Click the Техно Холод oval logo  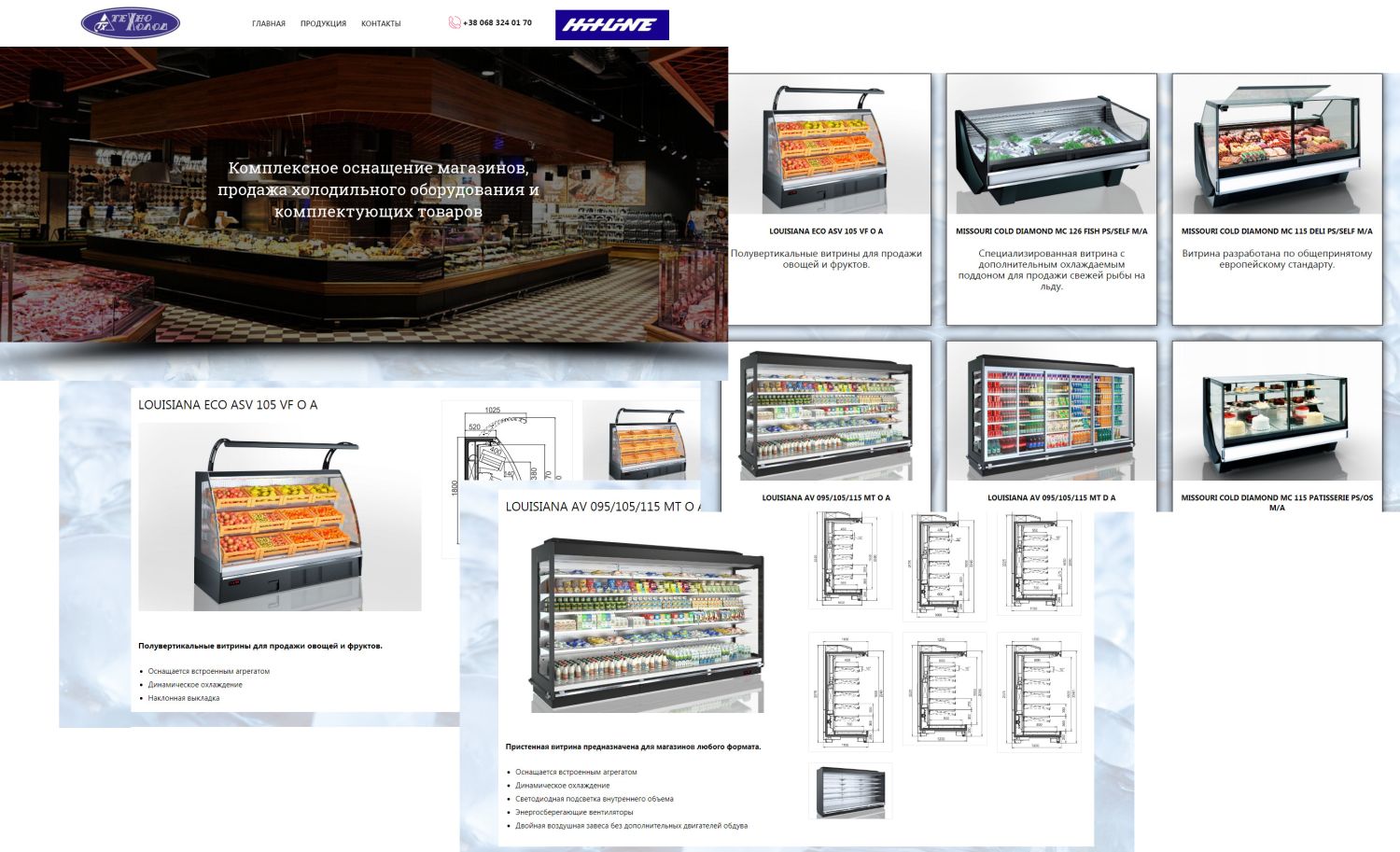[130, 23]
